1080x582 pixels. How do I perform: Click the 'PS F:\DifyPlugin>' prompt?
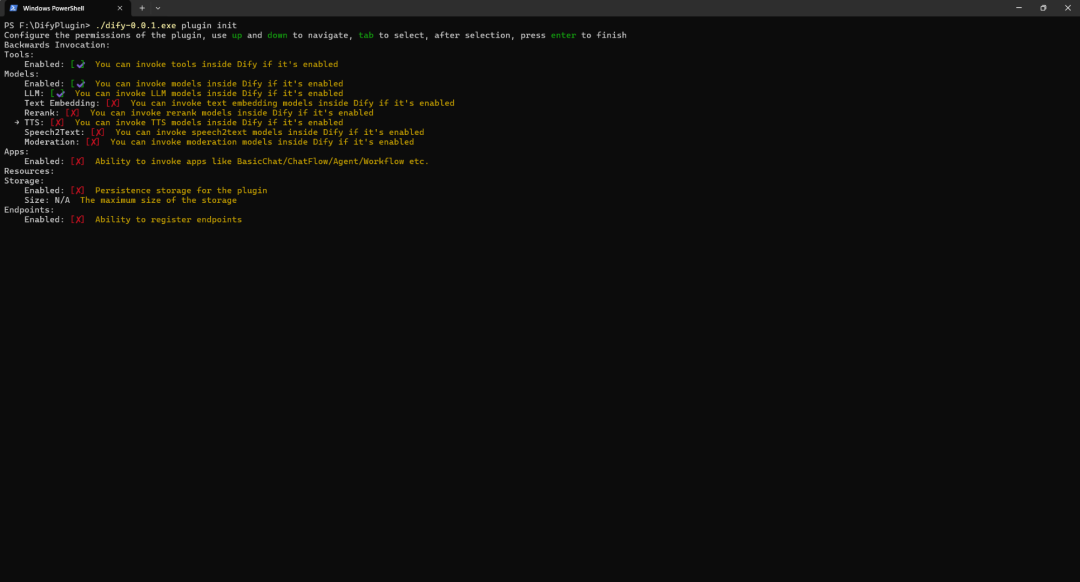(x=47, y=25)
